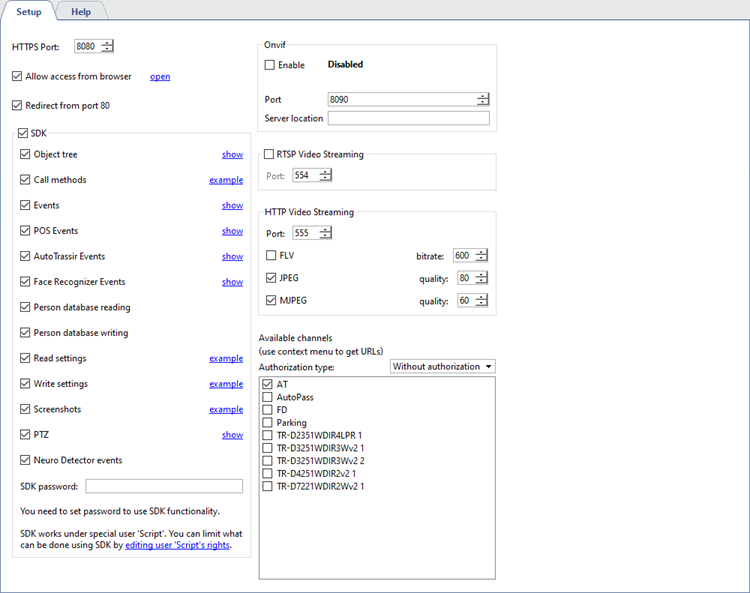Uncheck Allow access from browser
The image size is (750, 593).
pyautogui.click(x=17, y=76)
